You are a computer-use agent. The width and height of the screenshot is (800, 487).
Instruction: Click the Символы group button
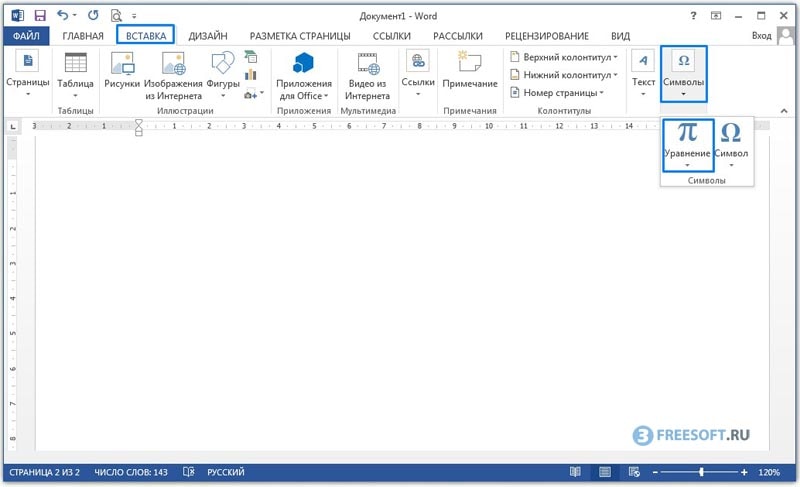683,73
